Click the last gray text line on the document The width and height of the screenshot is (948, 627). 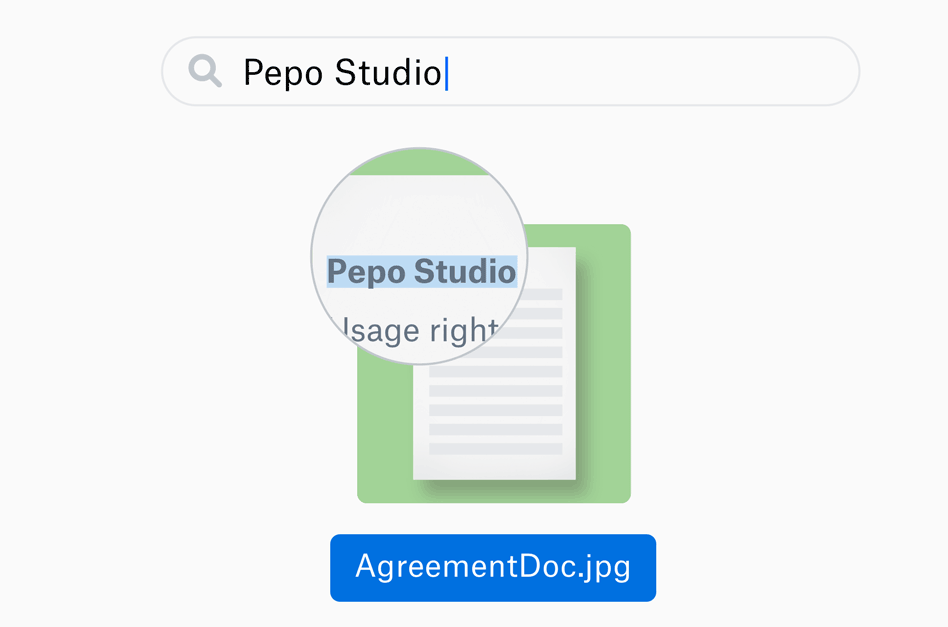point(495,449)
